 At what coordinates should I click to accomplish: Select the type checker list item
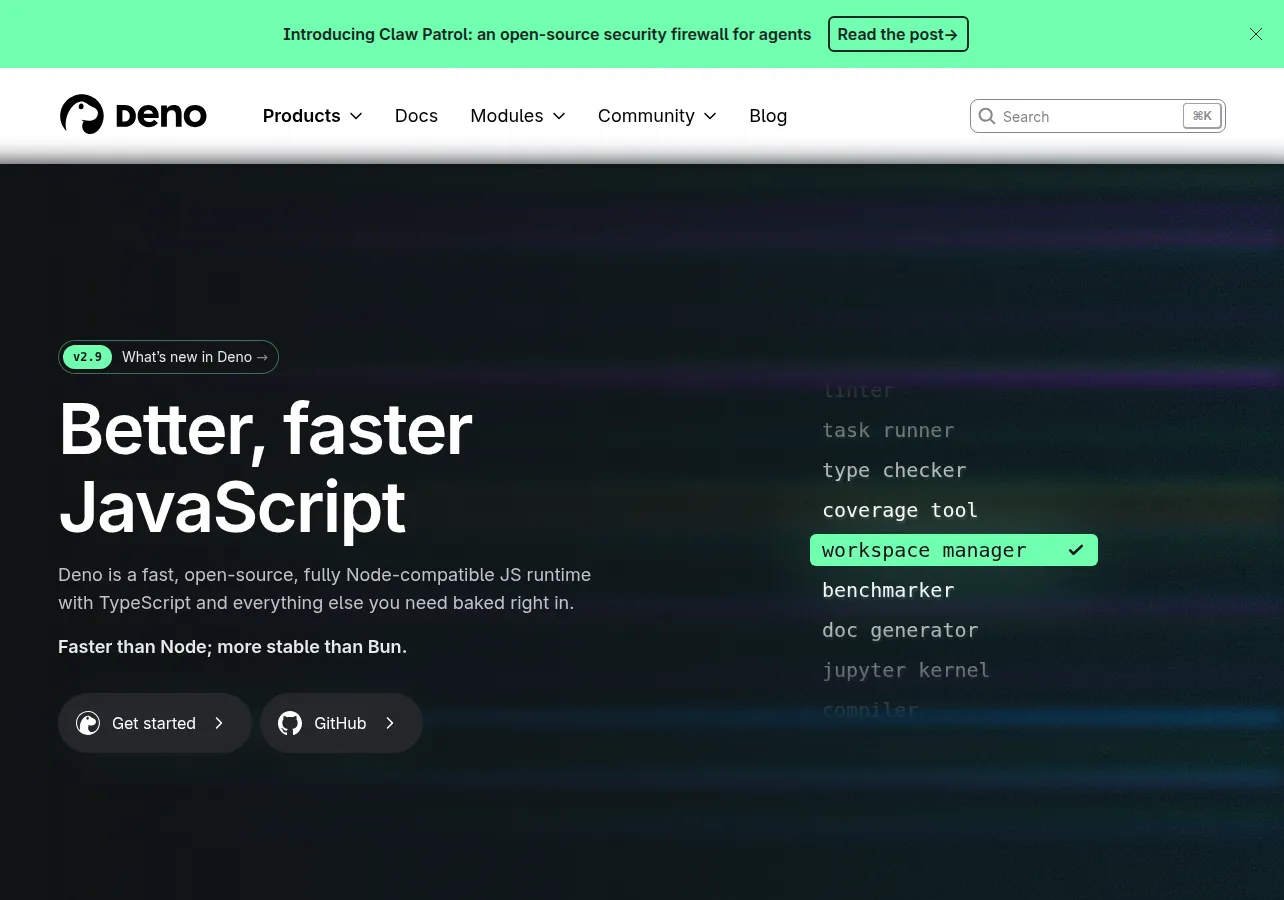click(x=894, y=470)
